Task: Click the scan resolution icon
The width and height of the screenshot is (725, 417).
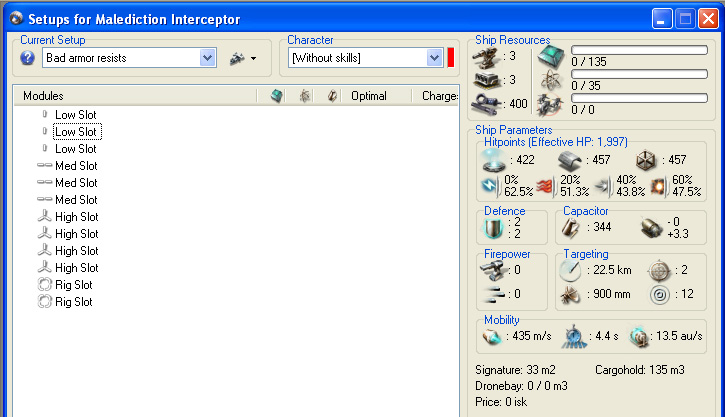Action: coord(570,295)
